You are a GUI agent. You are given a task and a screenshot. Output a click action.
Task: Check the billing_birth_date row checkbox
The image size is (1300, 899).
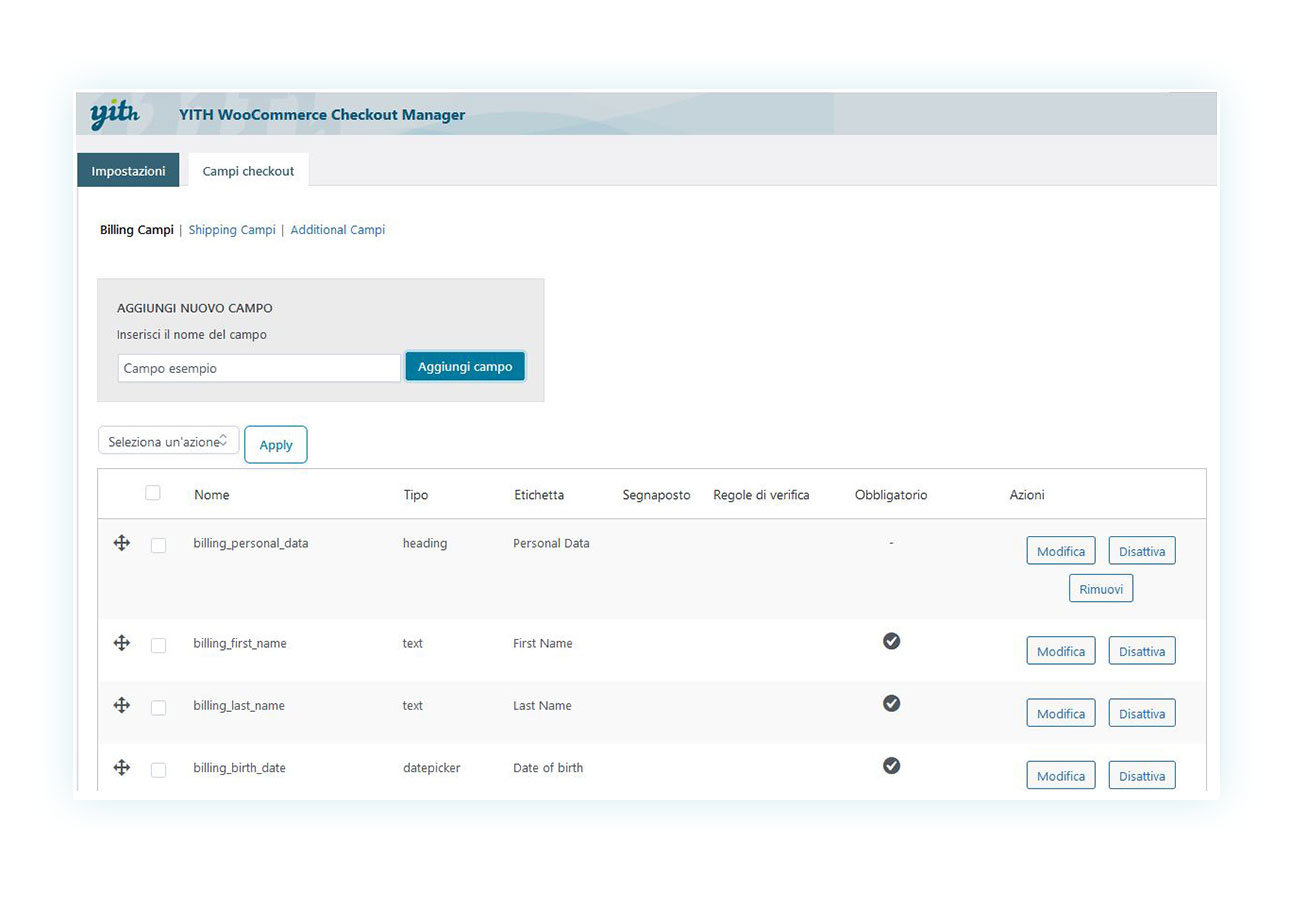coord(158,769)
